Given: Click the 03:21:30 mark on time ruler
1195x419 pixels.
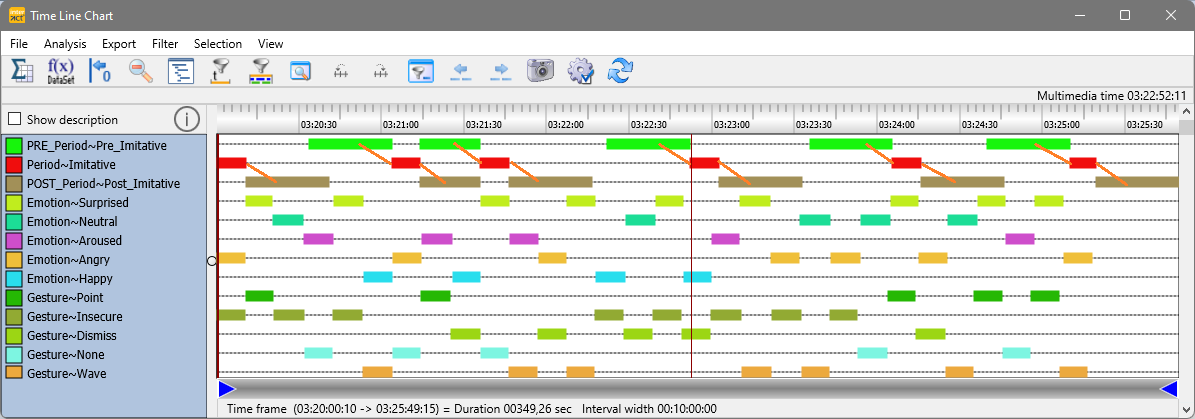Looking at the screenshot, I should tap(483, 123).
